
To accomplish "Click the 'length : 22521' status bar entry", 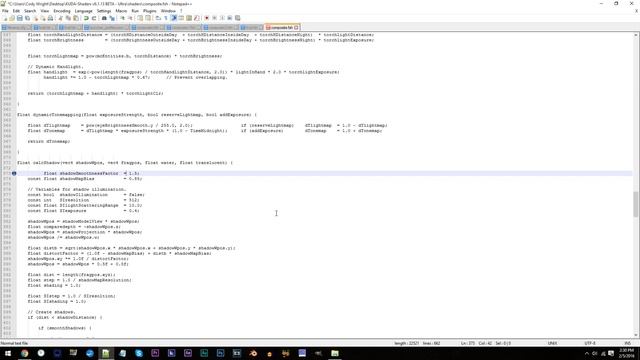I will point(406,343).
